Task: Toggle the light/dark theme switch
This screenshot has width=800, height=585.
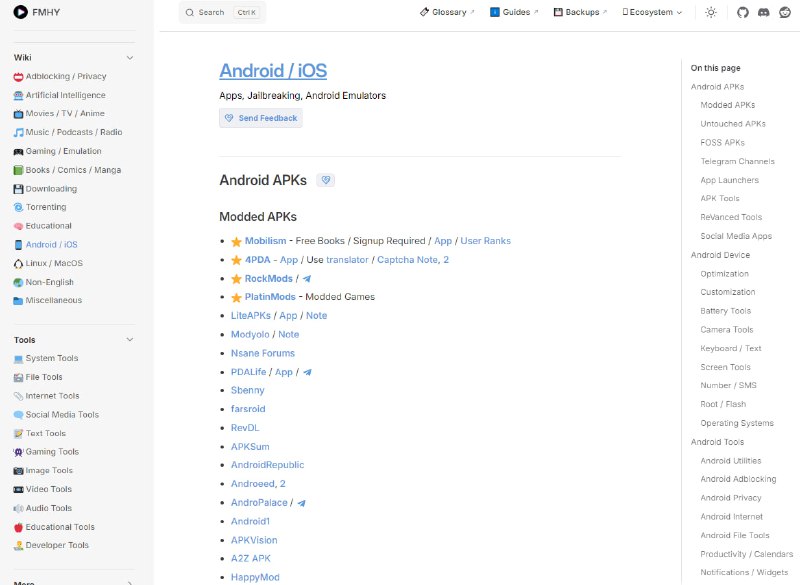Action: tap(711, 12)
